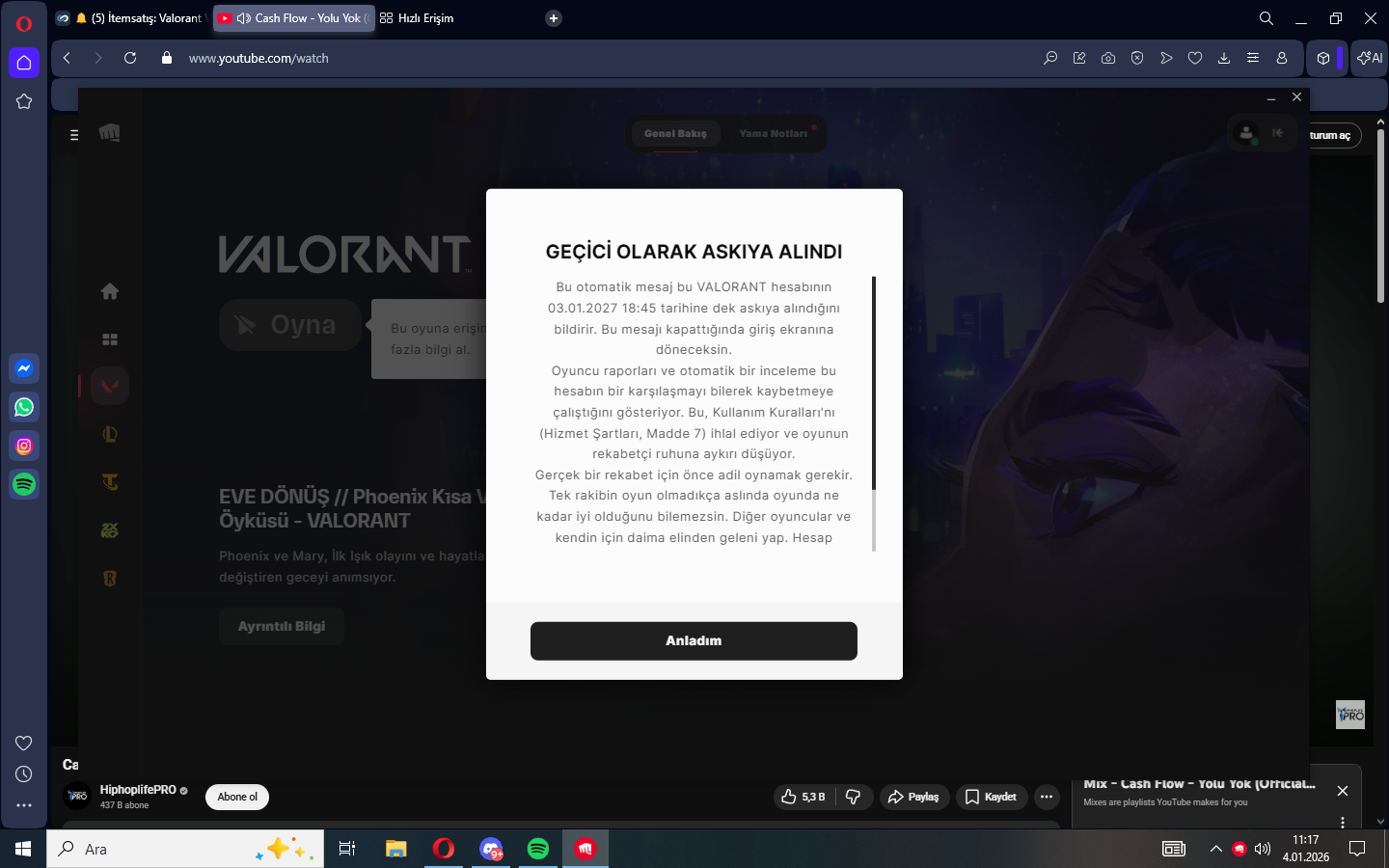Viewport: 1389px width, 868px height.
Task: Open Instagram from Opera sidebar
Action: [x=24, y=446]
